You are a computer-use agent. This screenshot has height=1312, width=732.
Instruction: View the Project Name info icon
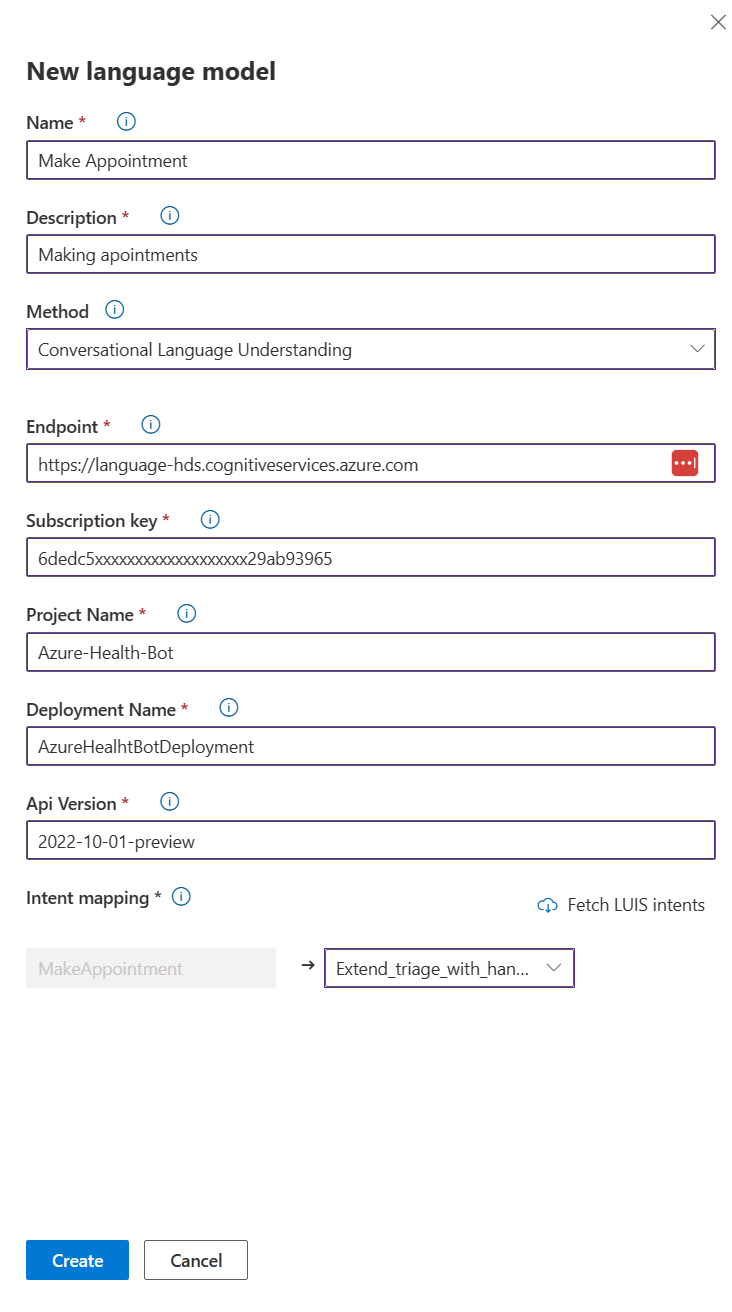pyautogui.click(x=186, y=613)
